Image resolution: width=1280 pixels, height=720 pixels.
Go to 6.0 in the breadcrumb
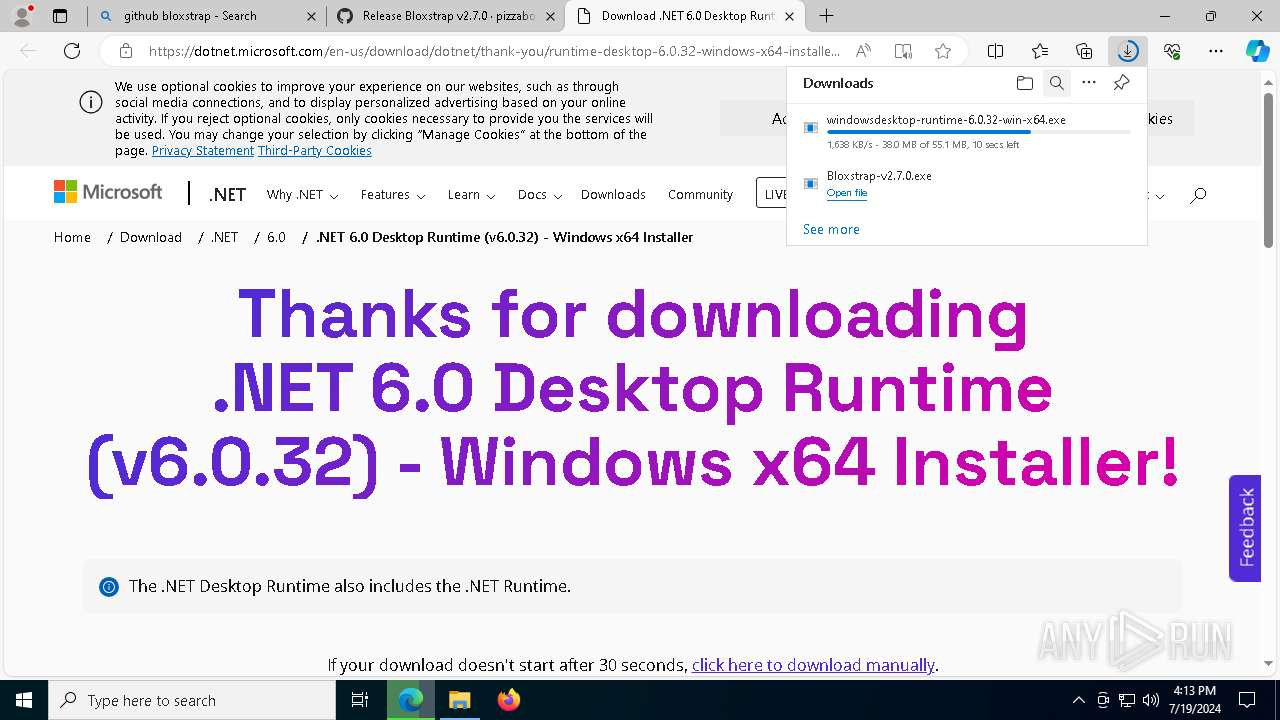pos(276,237)
